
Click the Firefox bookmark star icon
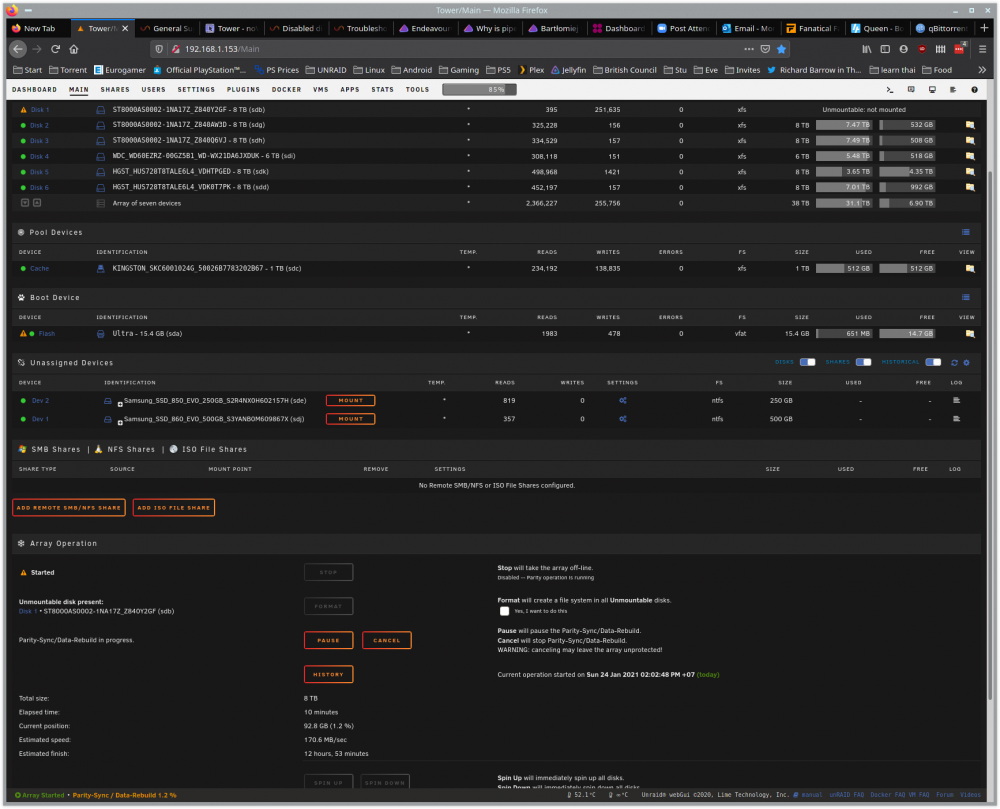tap(781, 49)
